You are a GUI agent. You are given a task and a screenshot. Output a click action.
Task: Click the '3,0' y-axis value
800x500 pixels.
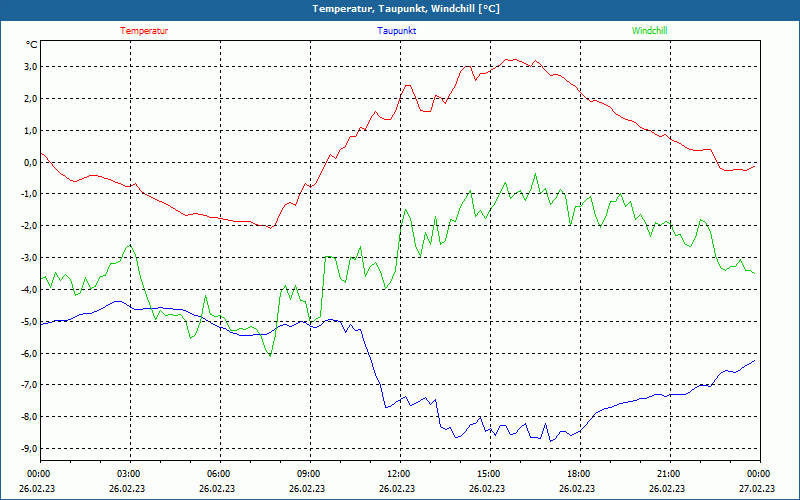click(31, 67)
